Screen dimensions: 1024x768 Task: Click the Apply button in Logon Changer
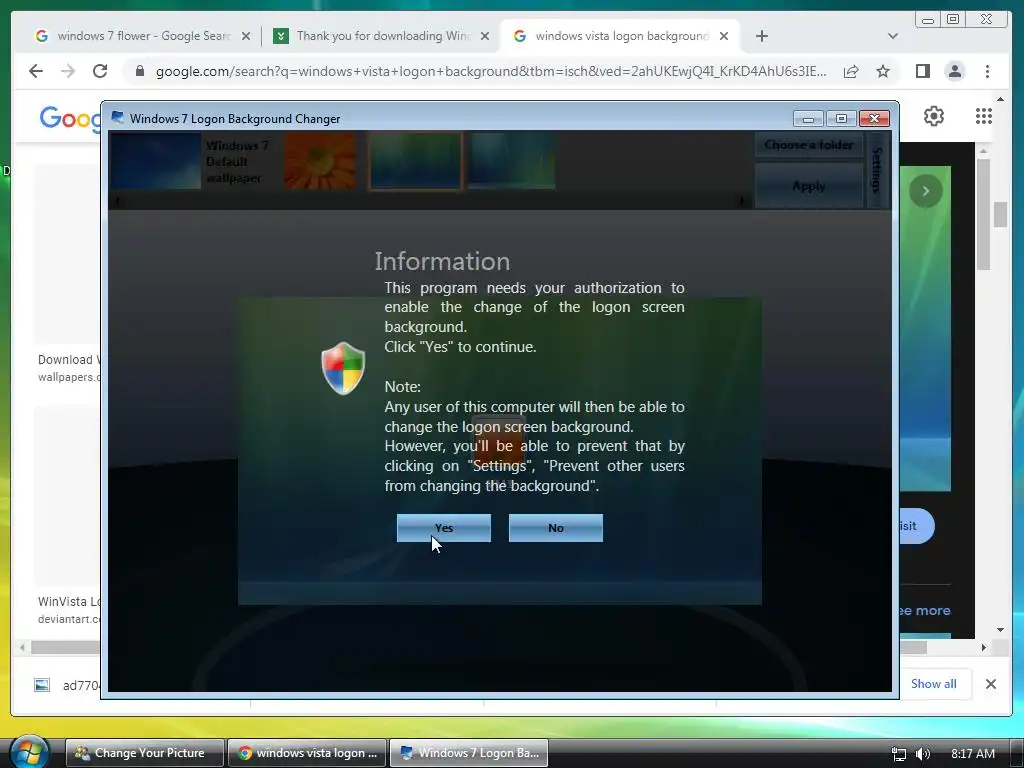(x=808, y=186)
